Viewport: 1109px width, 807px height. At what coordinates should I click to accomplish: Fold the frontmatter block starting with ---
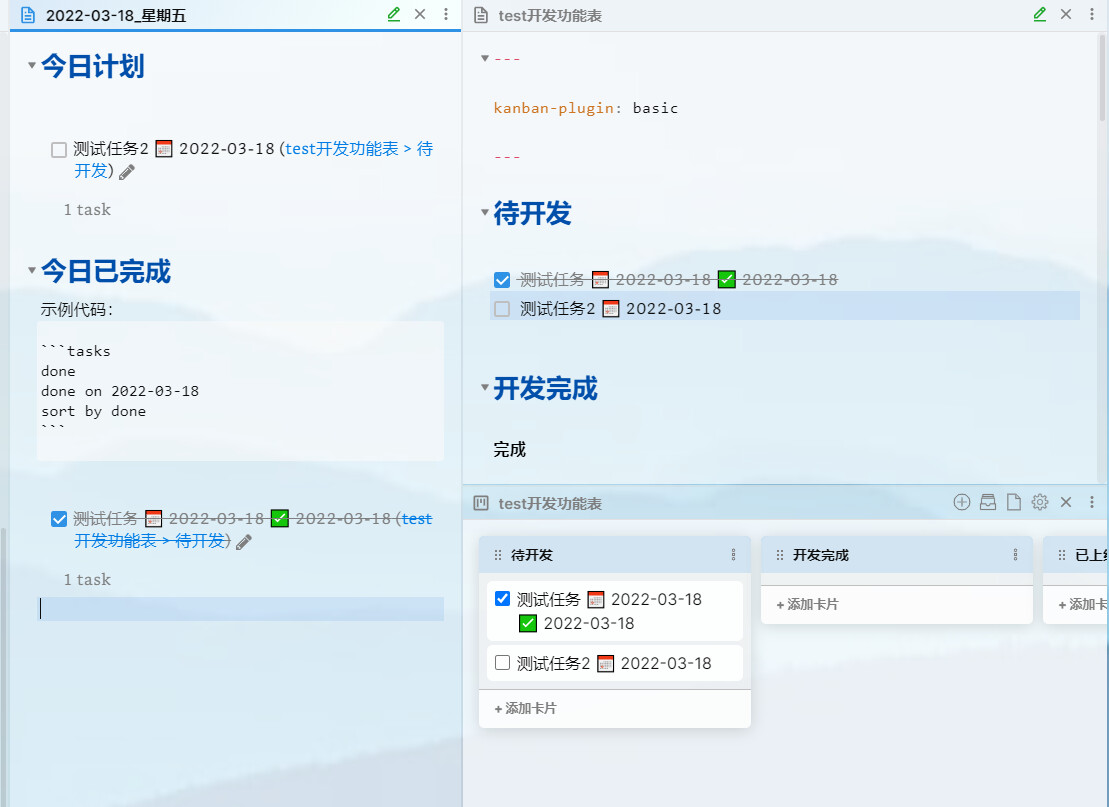point(484,58)
